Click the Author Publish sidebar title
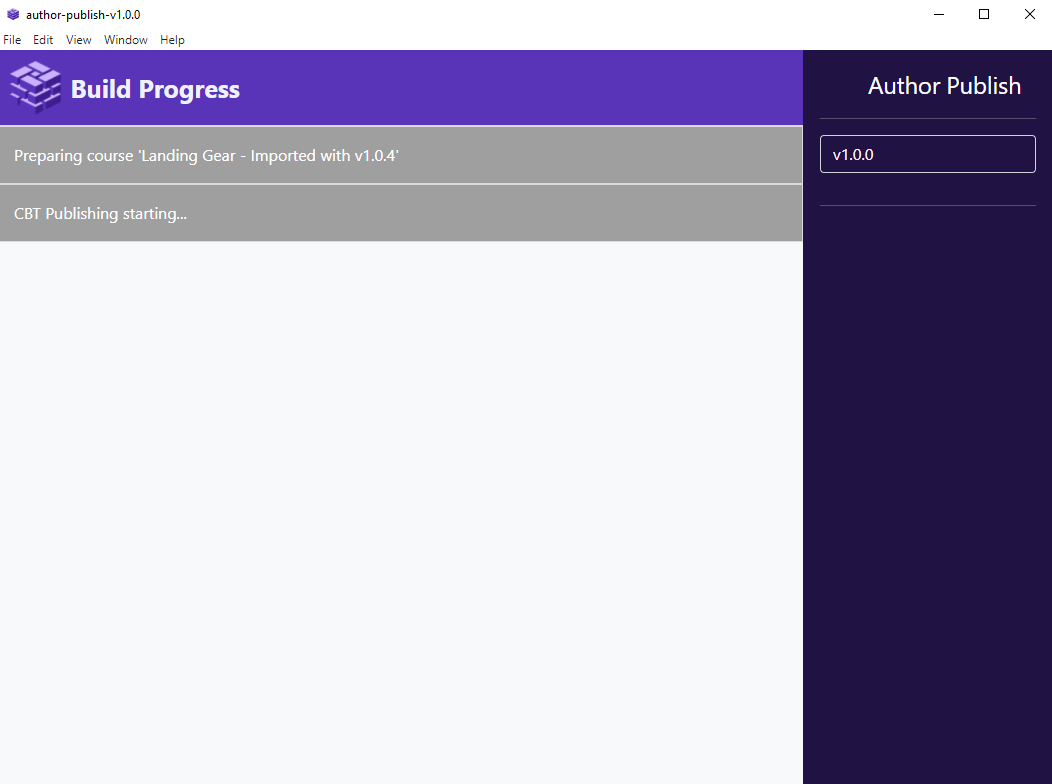Image resolution: width=1052 pixels, height=784 pixels. point(944,86)
